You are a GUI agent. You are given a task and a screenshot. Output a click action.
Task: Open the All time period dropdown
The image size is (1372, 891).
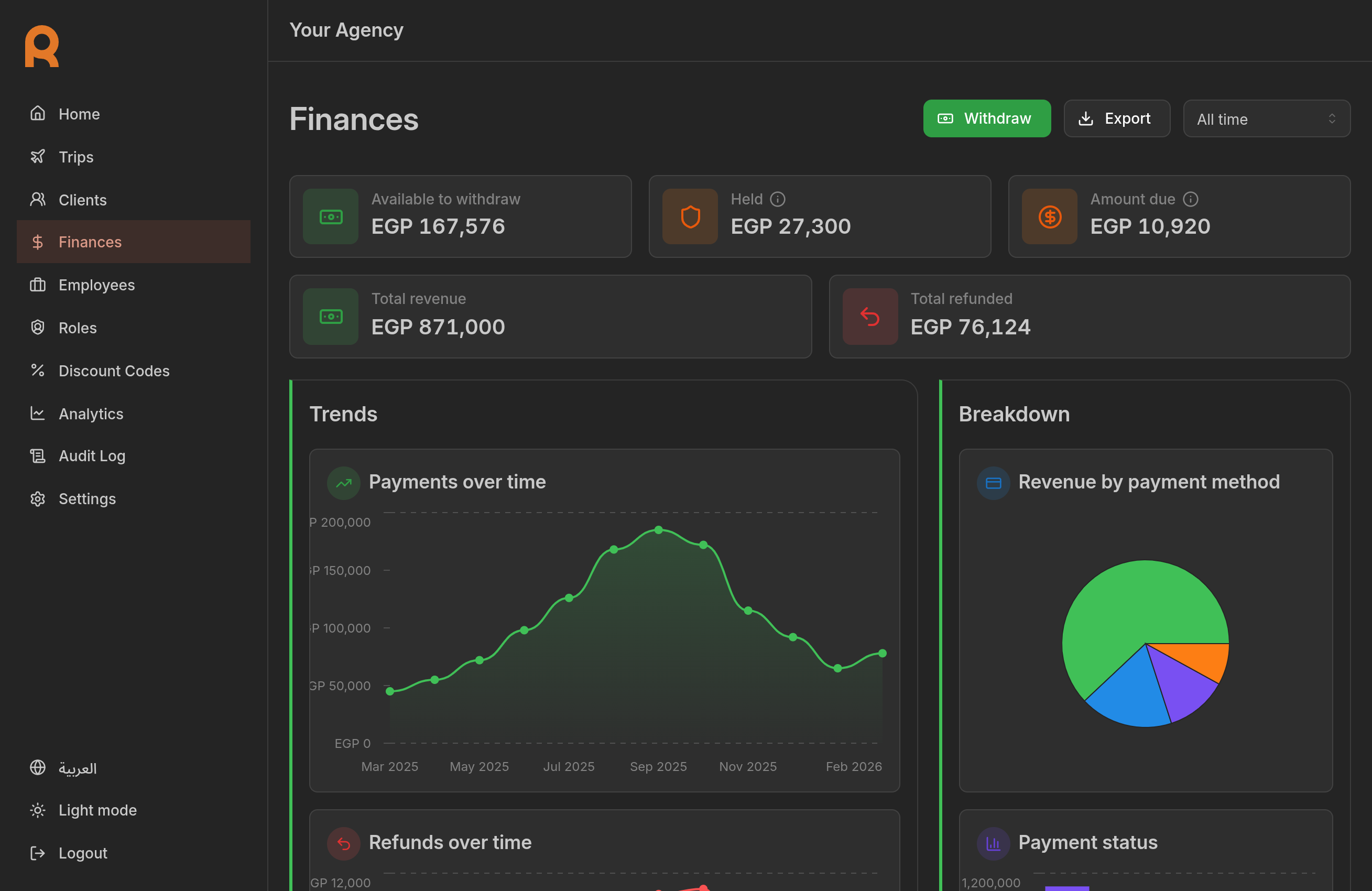click(1266, 119)
